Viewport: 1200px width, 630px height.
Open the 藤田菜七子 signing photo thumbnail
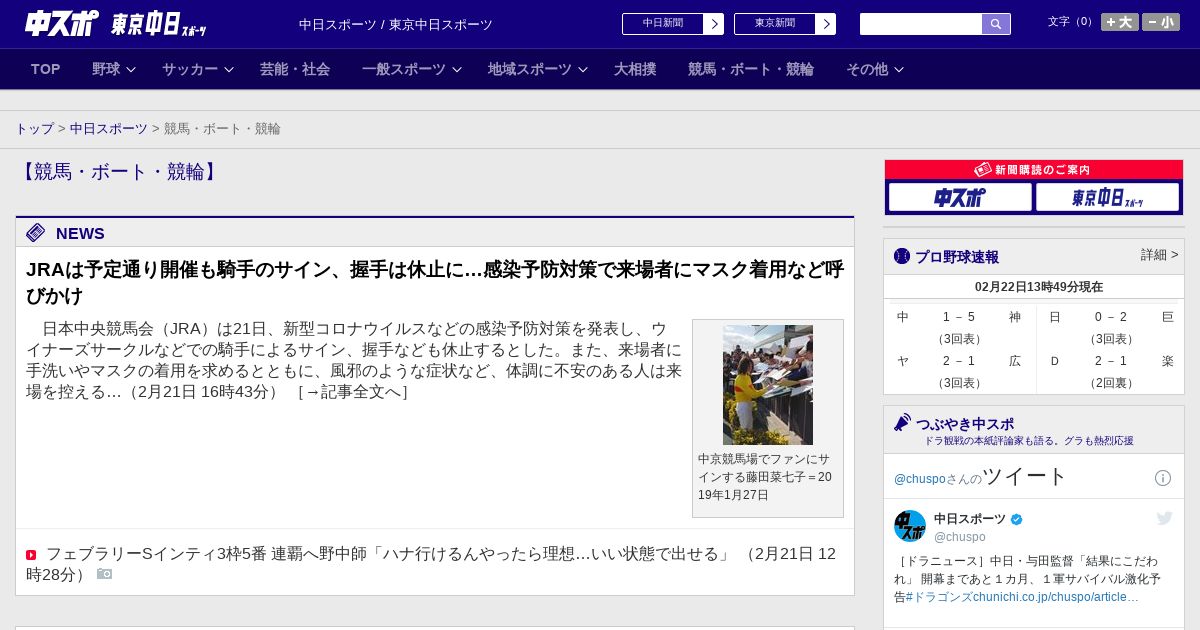pos(768,385)
